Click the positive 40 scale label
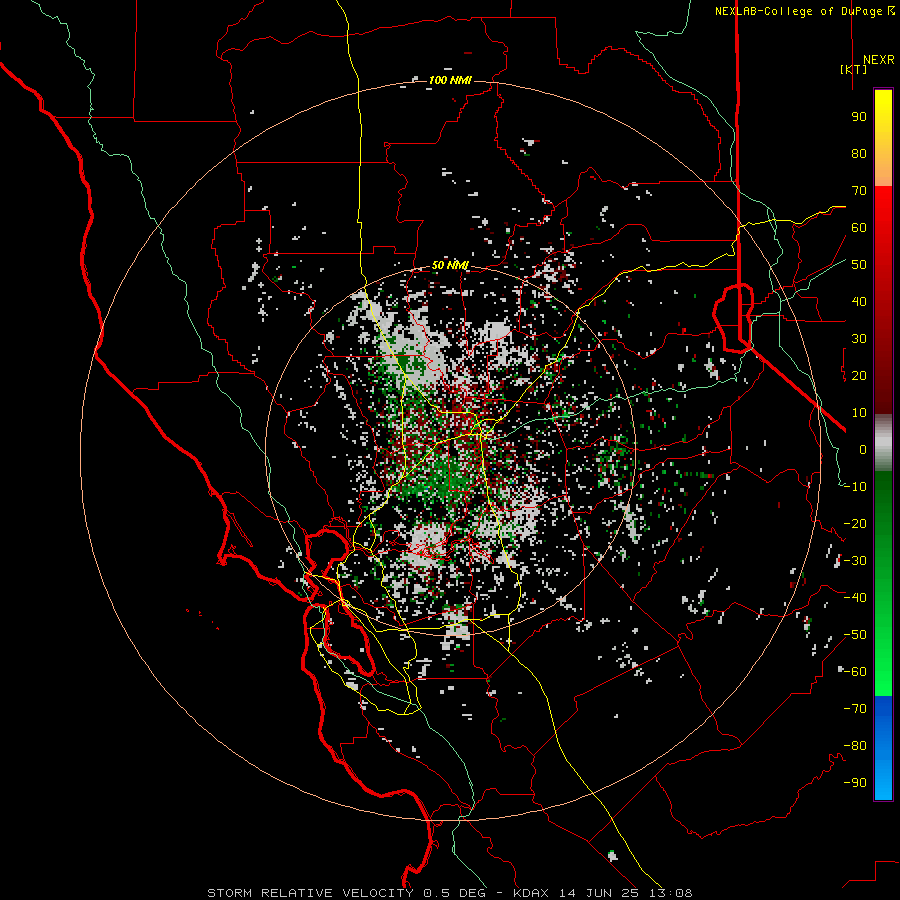 coord(859,302)
